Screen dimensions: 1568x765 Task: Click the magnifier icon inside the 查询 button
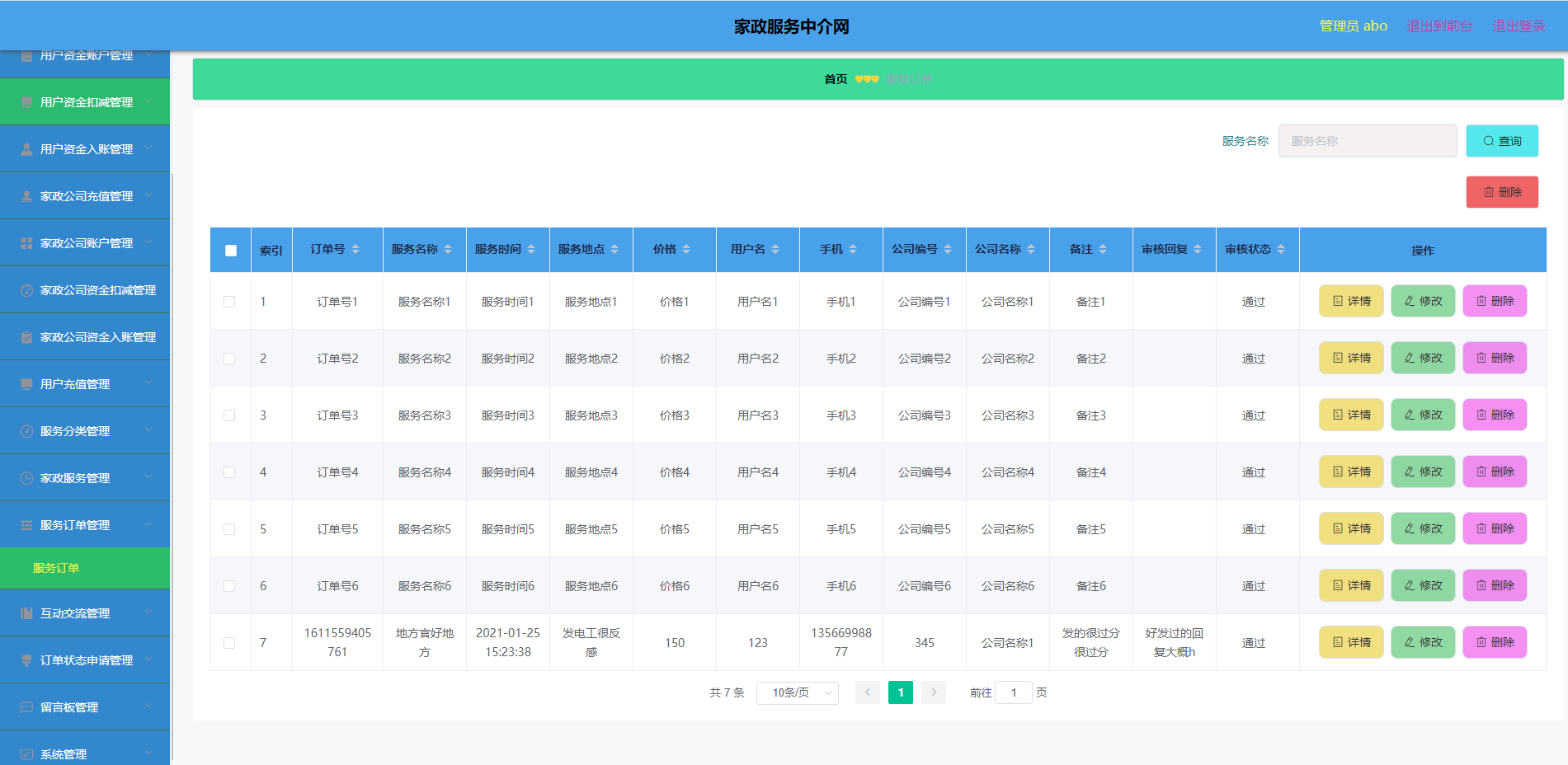pyautogui.click(x=1488, y=140)
